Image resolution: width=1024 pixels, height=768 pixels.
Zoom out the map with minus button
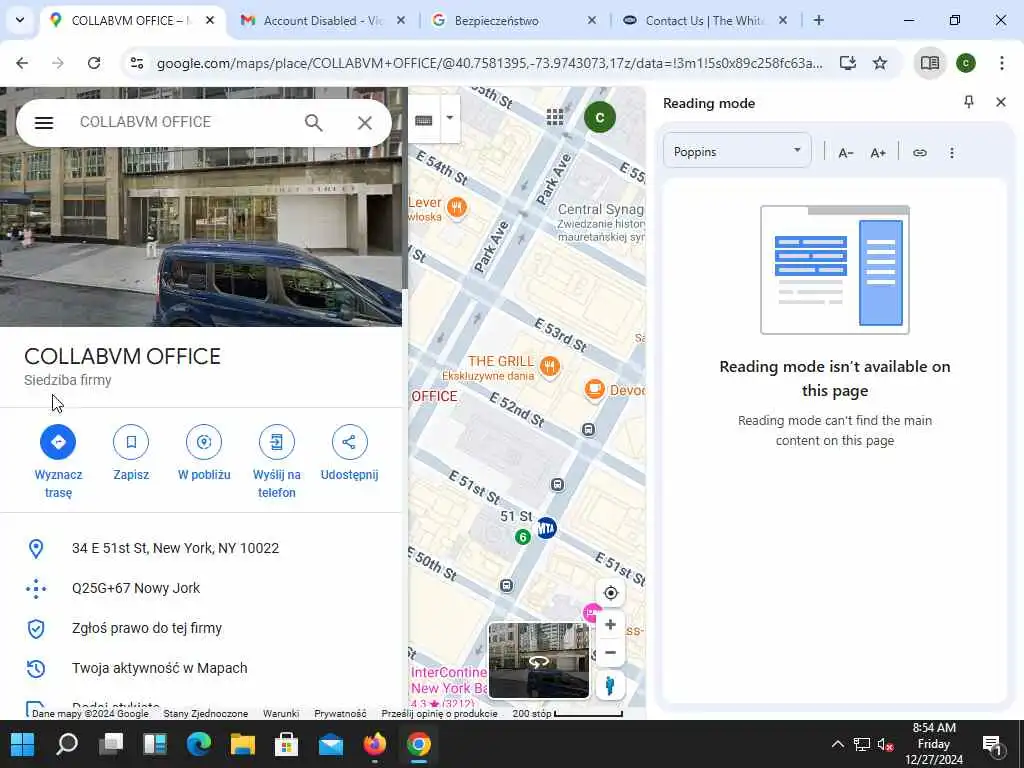pos(611,652)
